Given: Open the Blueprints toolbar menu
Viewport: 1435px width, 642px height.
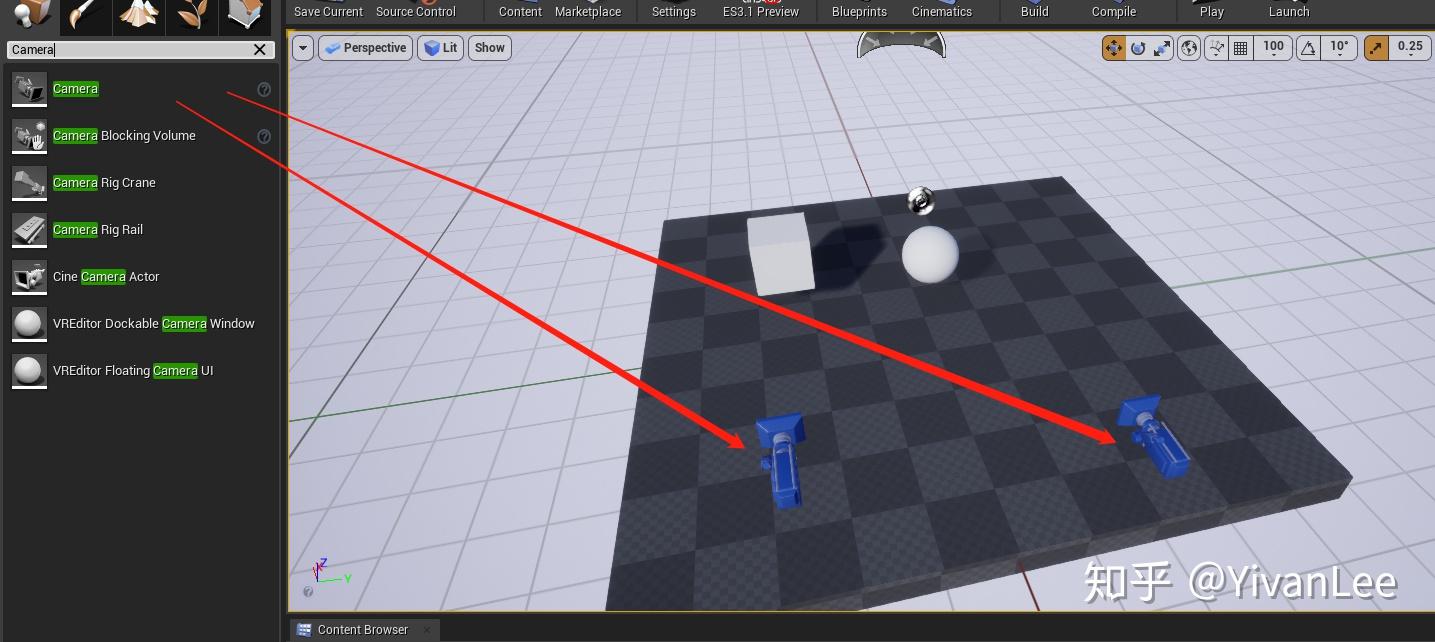Looking at the screenshot, I should (x=859, y=11).
